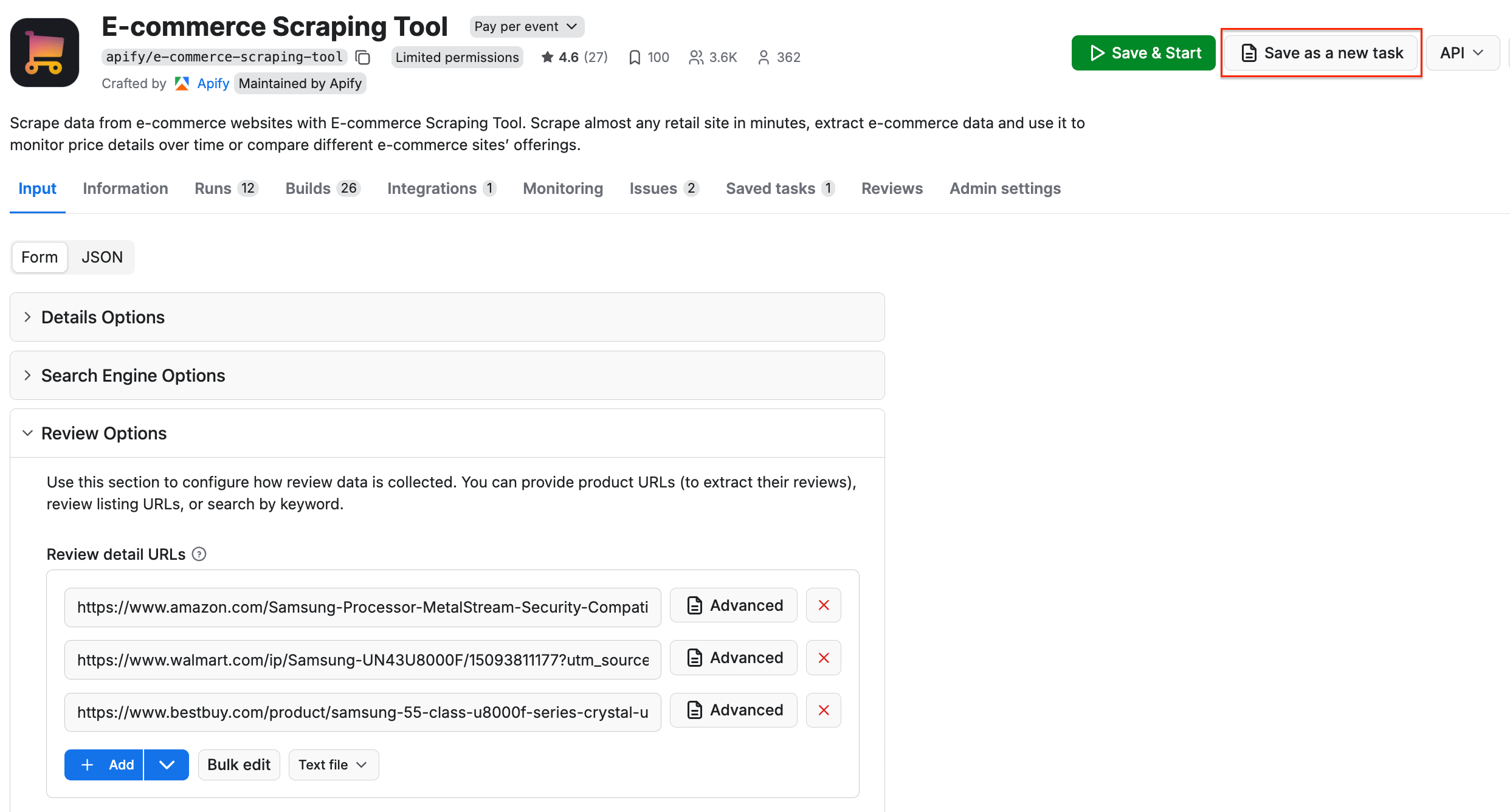
Task: Switch input editor to JSON view
Action: 102,257
